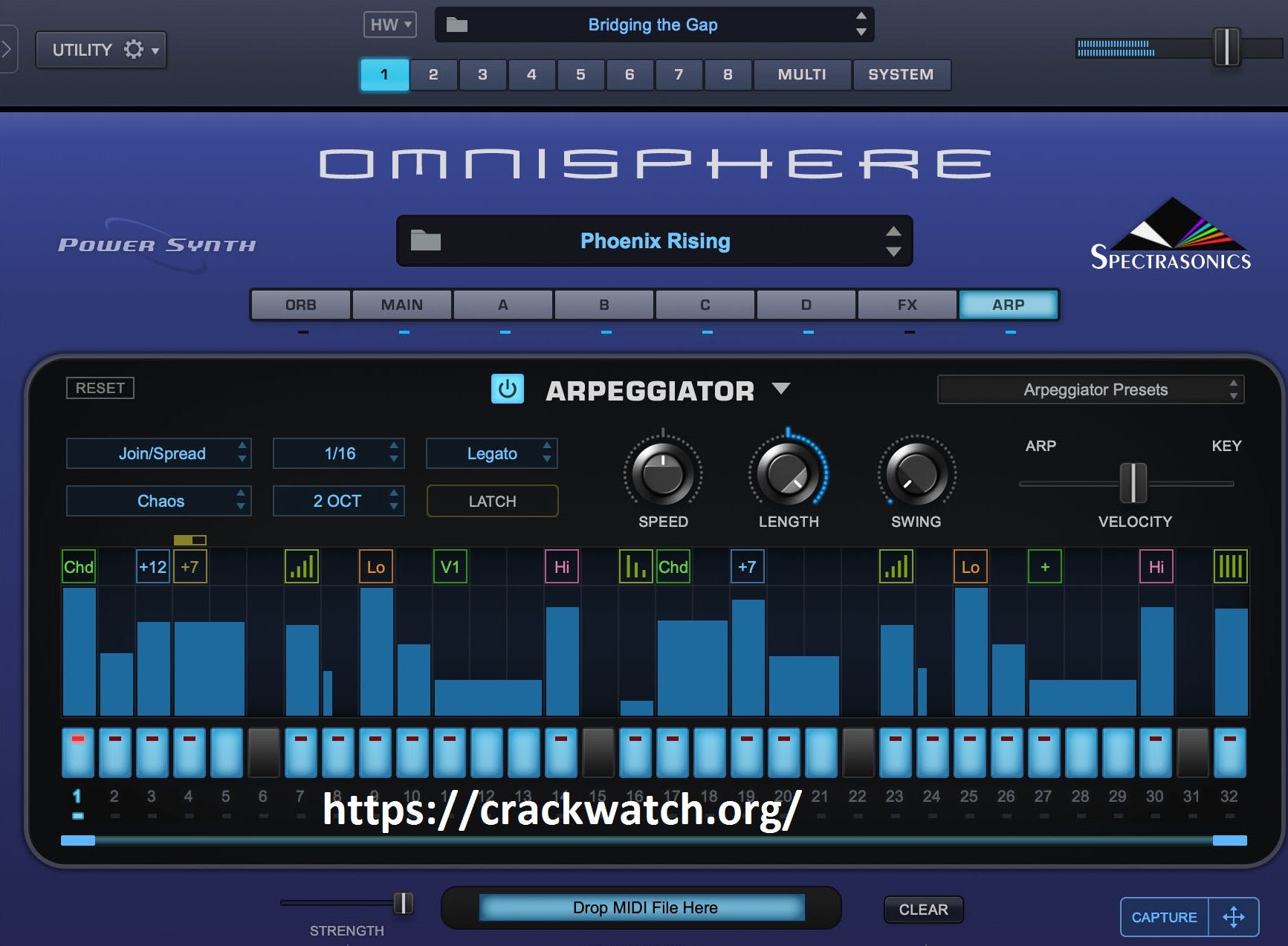
Task: Click the rising bars modifier on step 23
Action: [x=896, y=567]
